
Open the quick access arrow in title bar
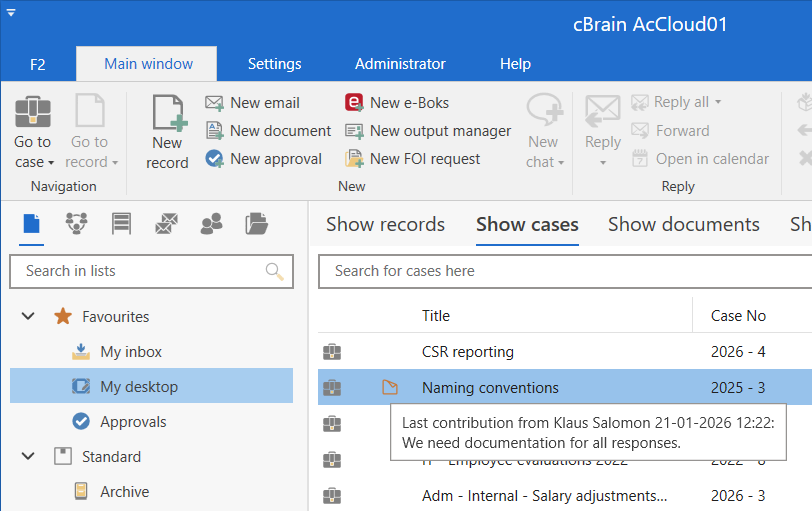point(11,12)
